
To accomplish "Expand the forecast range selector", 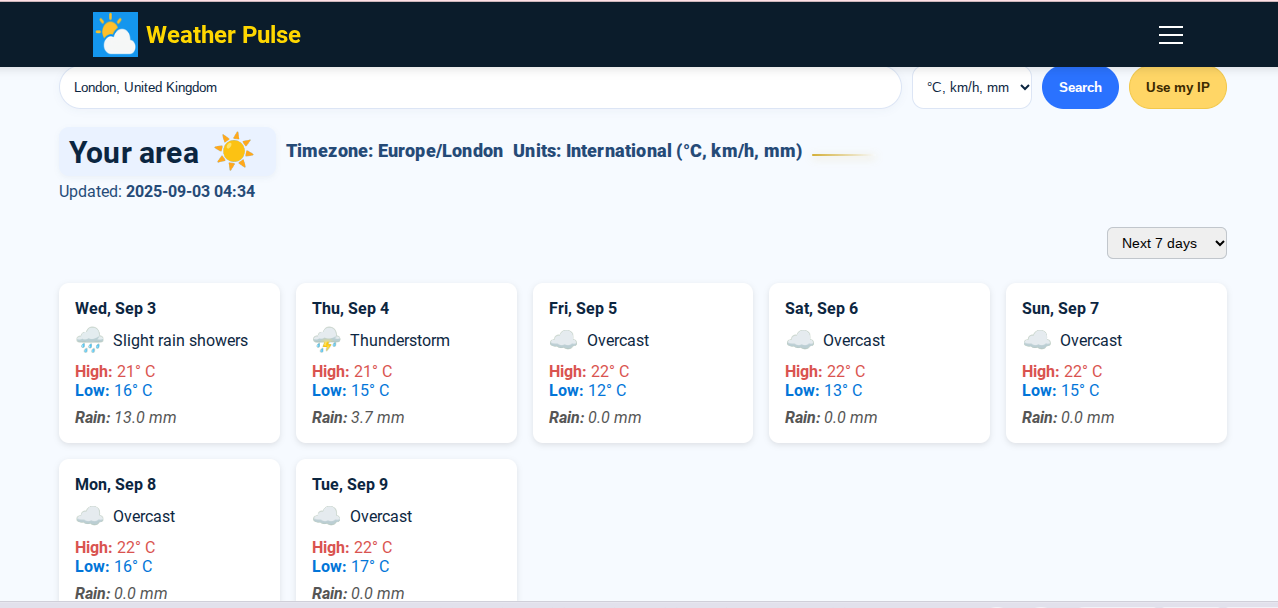I will coord(1166,242).
